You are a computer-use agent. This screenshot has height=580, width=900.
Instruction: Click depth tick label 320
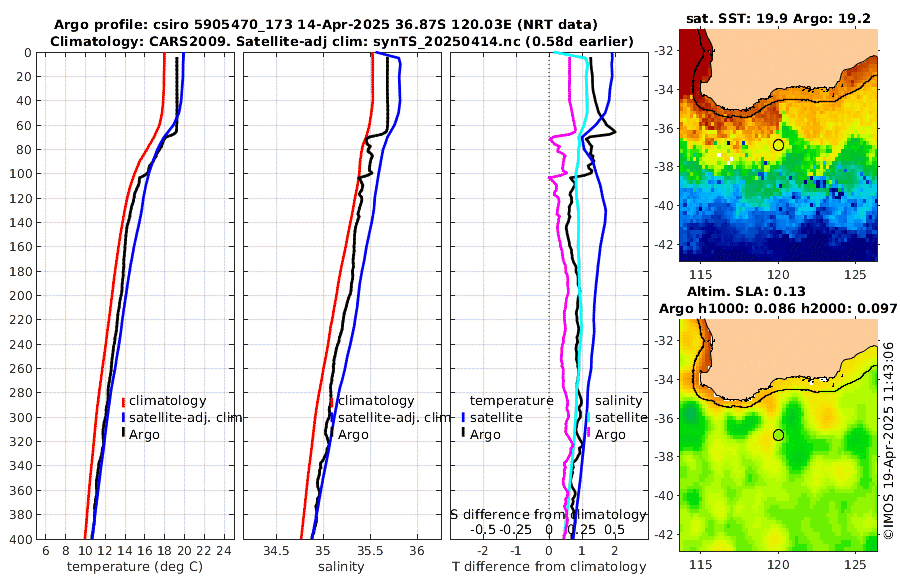pyautogui.click(x=21, y=441)
